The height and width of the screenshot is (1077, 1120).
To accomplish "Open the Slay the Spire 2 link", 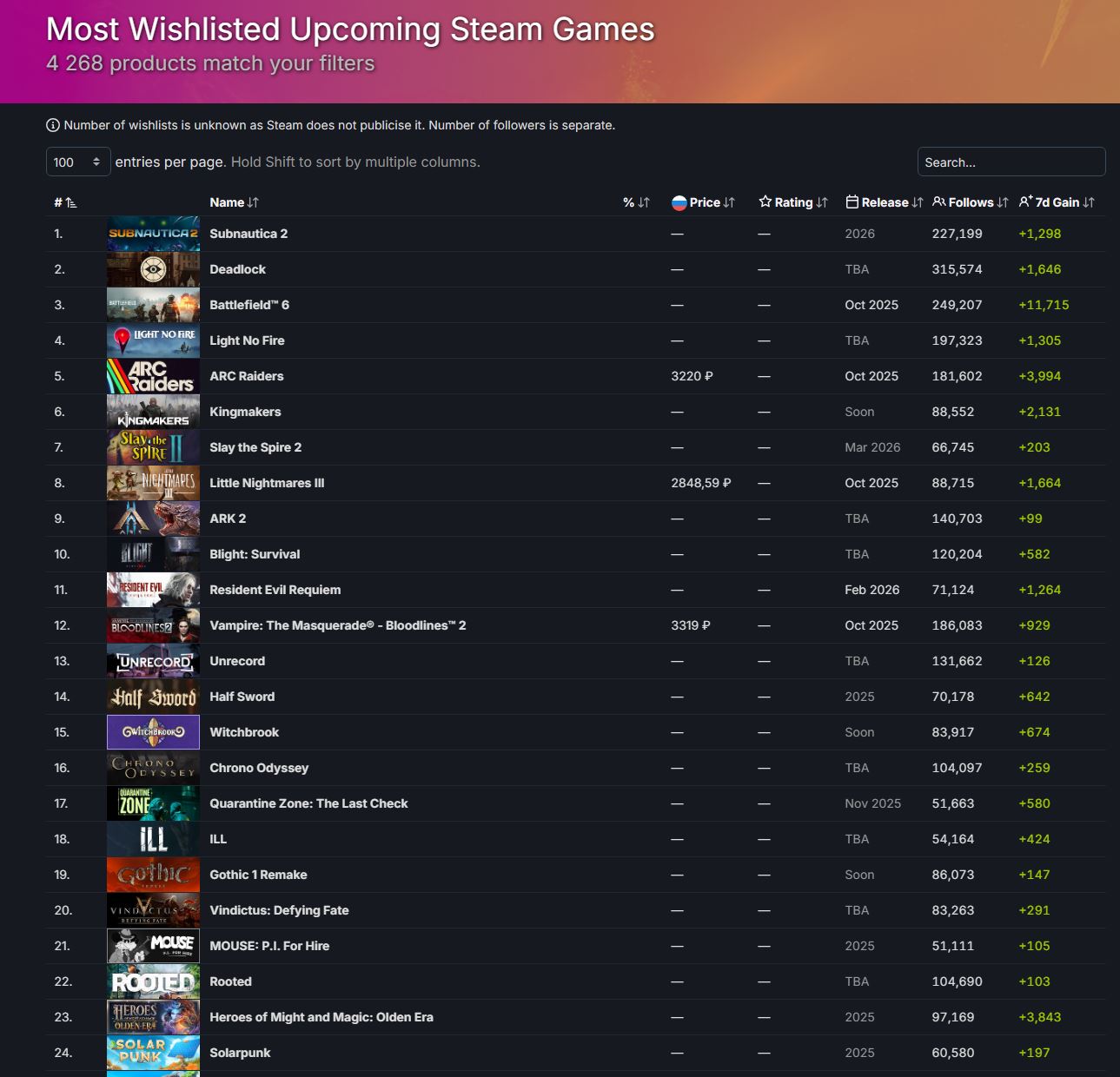I will (255, 447).
